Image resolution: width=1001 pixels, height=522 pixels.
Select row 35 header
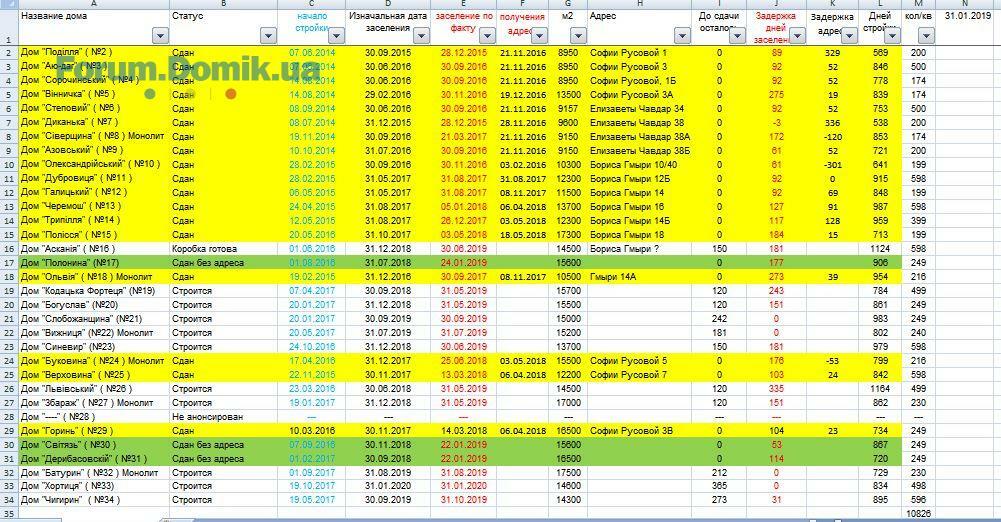coord(9,513)
